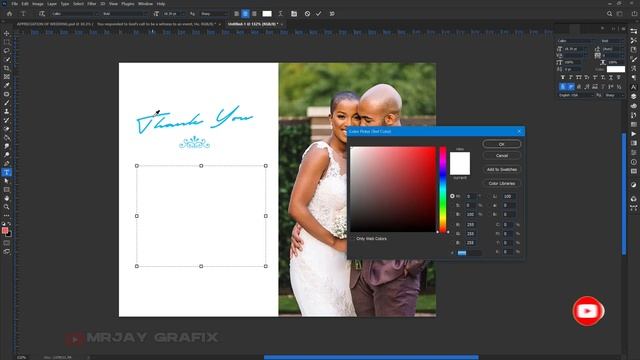Commit current text edits with the checkmark
This screenshot has height=360, width=640.
click(318, 13)
